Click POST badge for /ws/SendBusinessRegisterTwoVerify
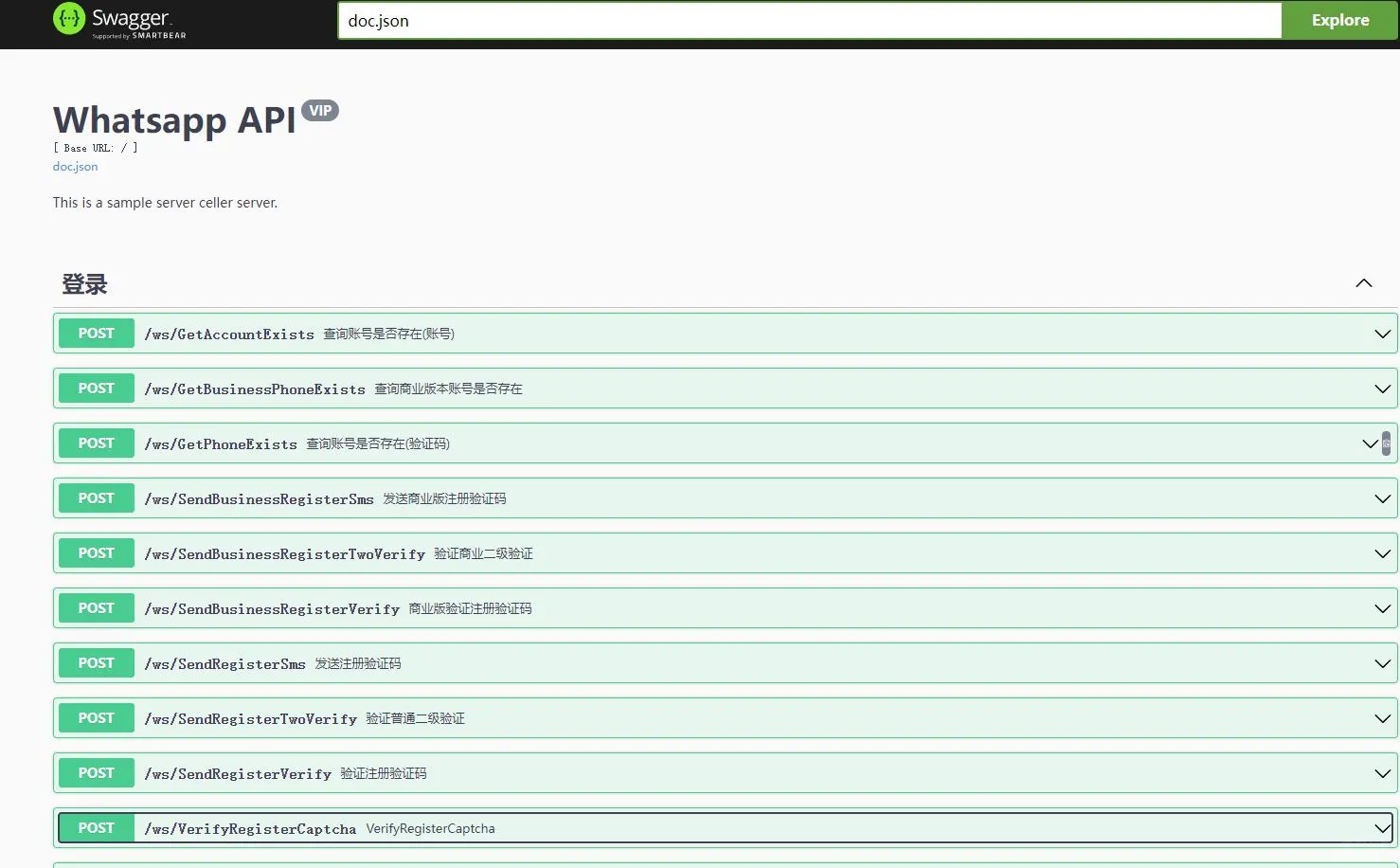The width and height of the screenshot is (1400, 868). pyautogui.click(x=97, y=553)
